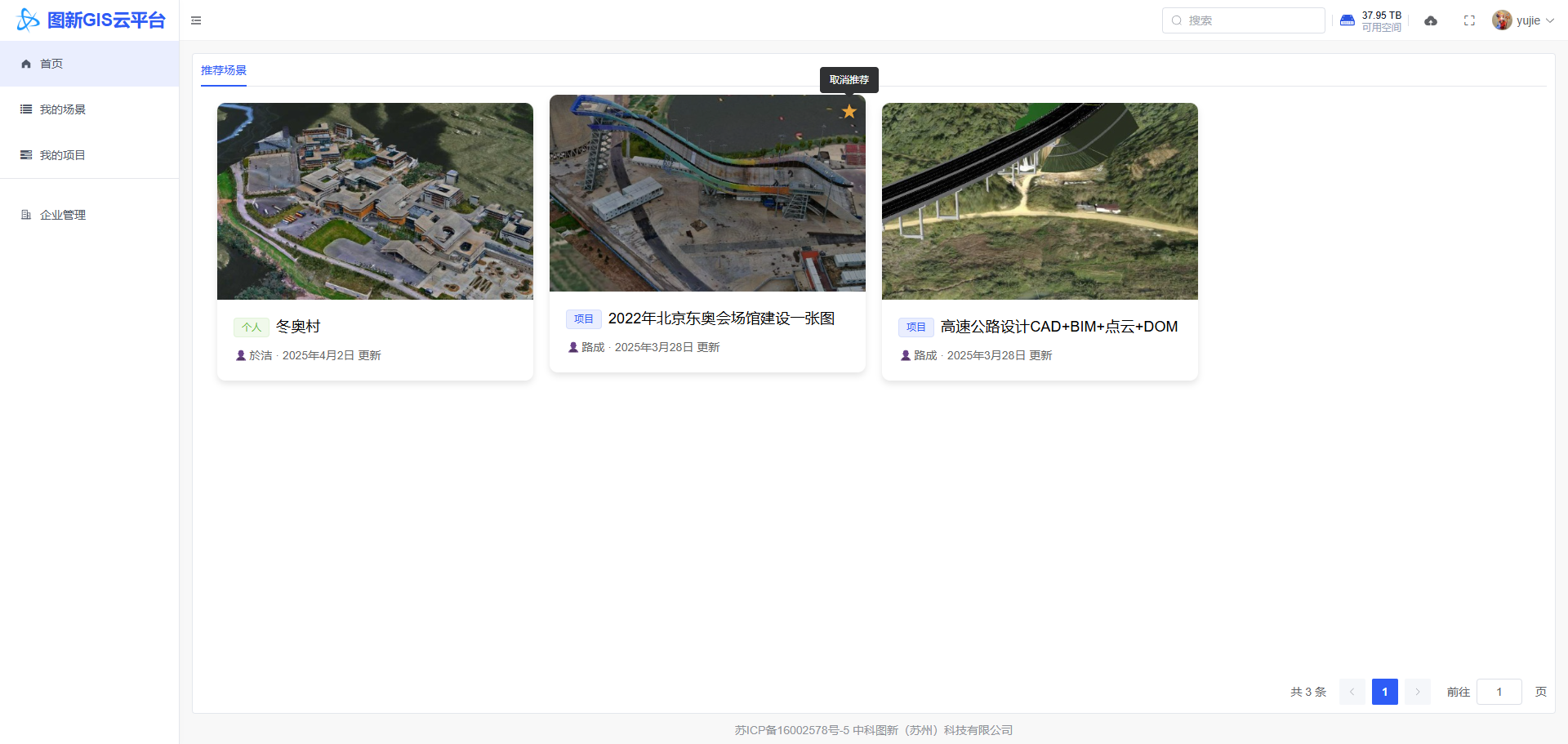
Task: Click the 路成 2025年3月28日 text on 2022年北京 card
Action: 650,347
